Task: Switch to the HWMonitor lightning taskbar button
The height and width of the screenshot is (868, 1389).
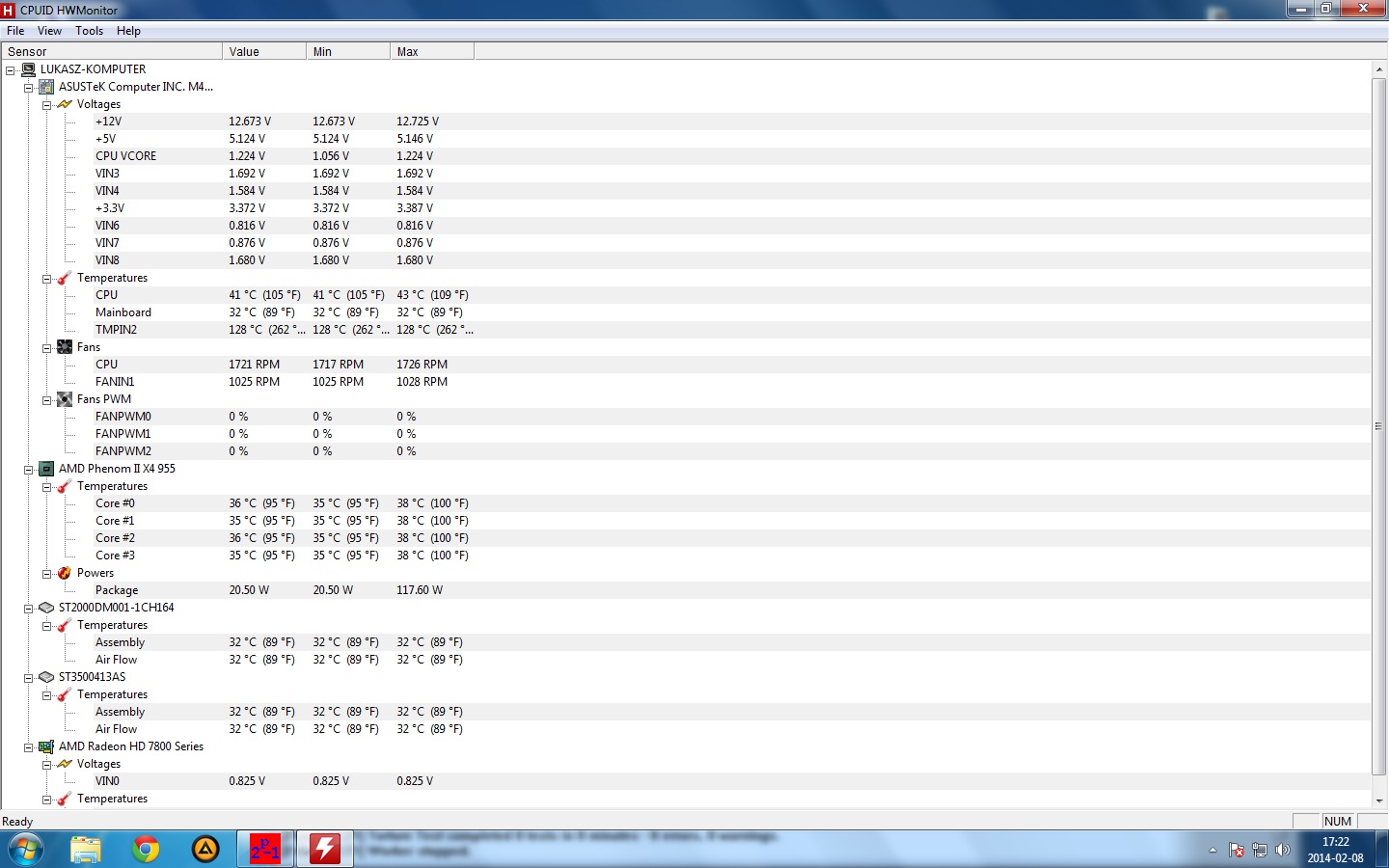Action: tap(324, 850)
